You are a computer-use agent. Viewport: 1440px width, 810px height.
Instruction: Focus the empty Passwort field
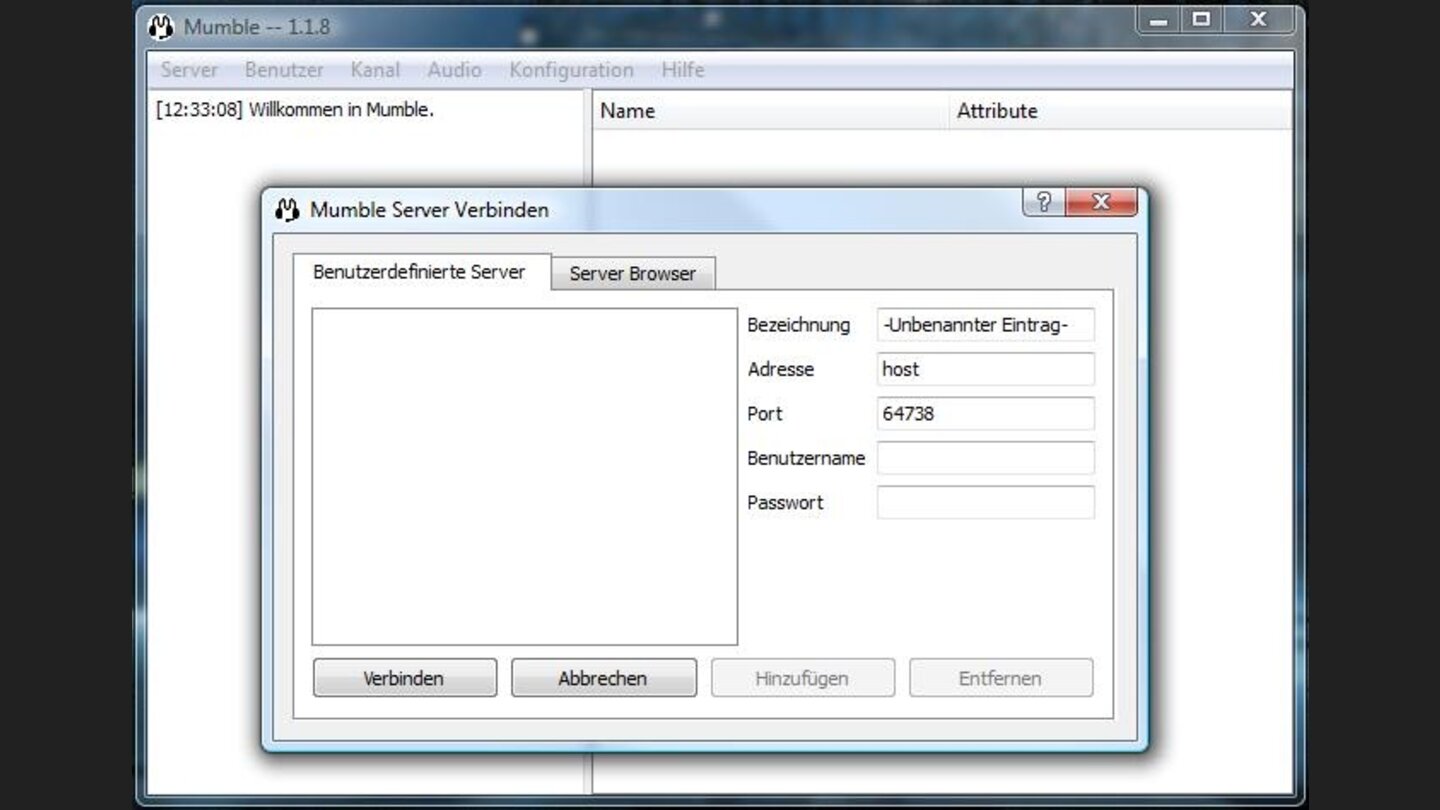[986, 502]
